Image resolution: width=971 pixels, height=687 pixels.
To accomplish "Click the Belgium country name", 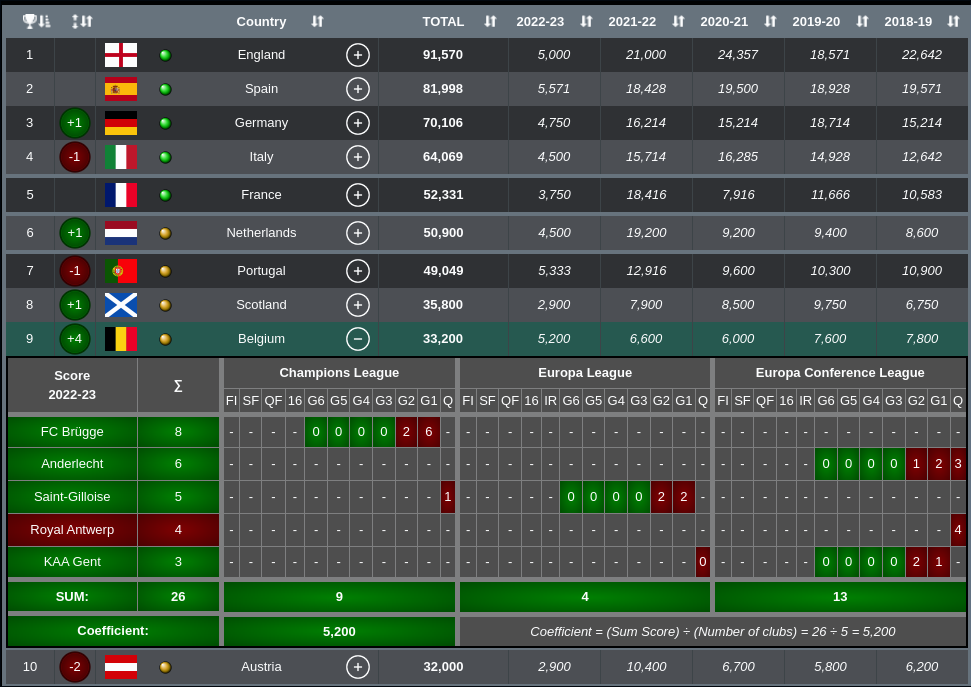I will [261, 339].
